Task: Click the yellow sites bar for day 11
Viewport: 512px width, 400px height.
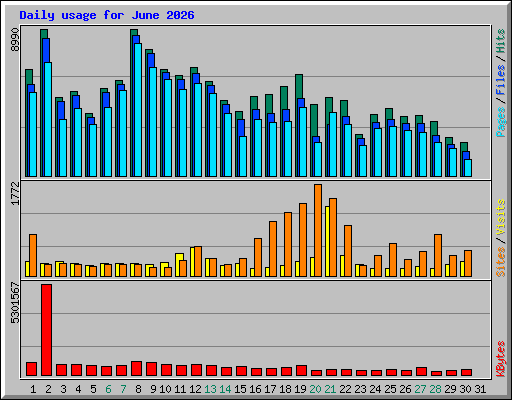Action: [179, 265]
